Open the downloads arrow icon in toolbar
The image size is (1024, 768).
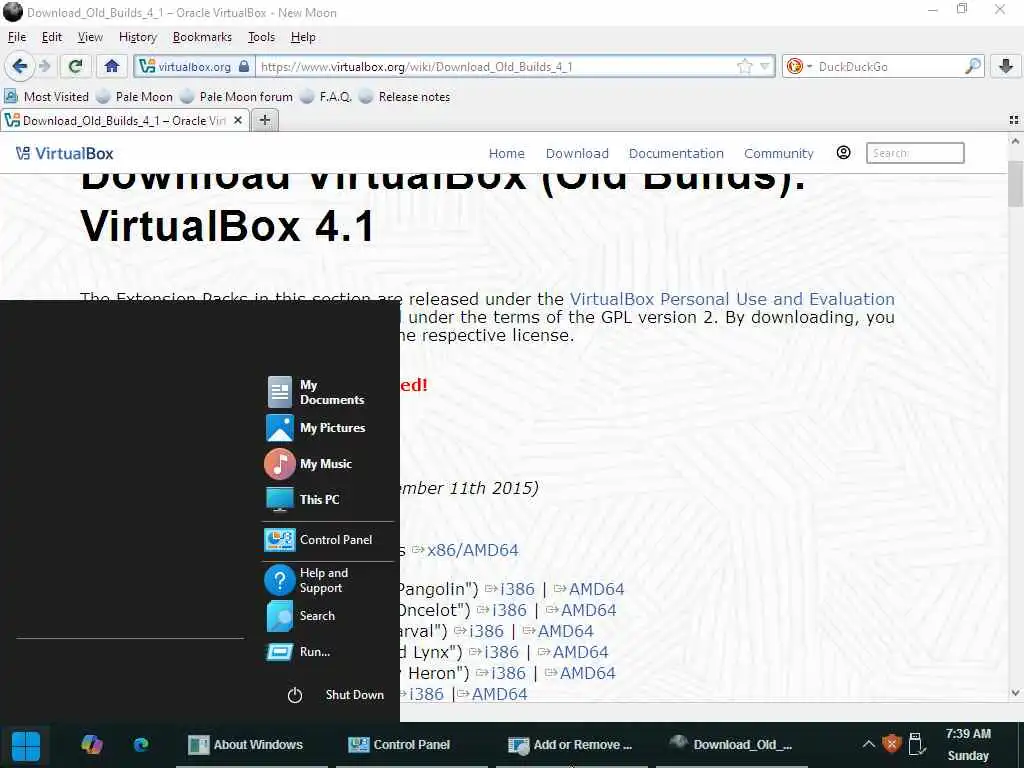pos(1006,66)
